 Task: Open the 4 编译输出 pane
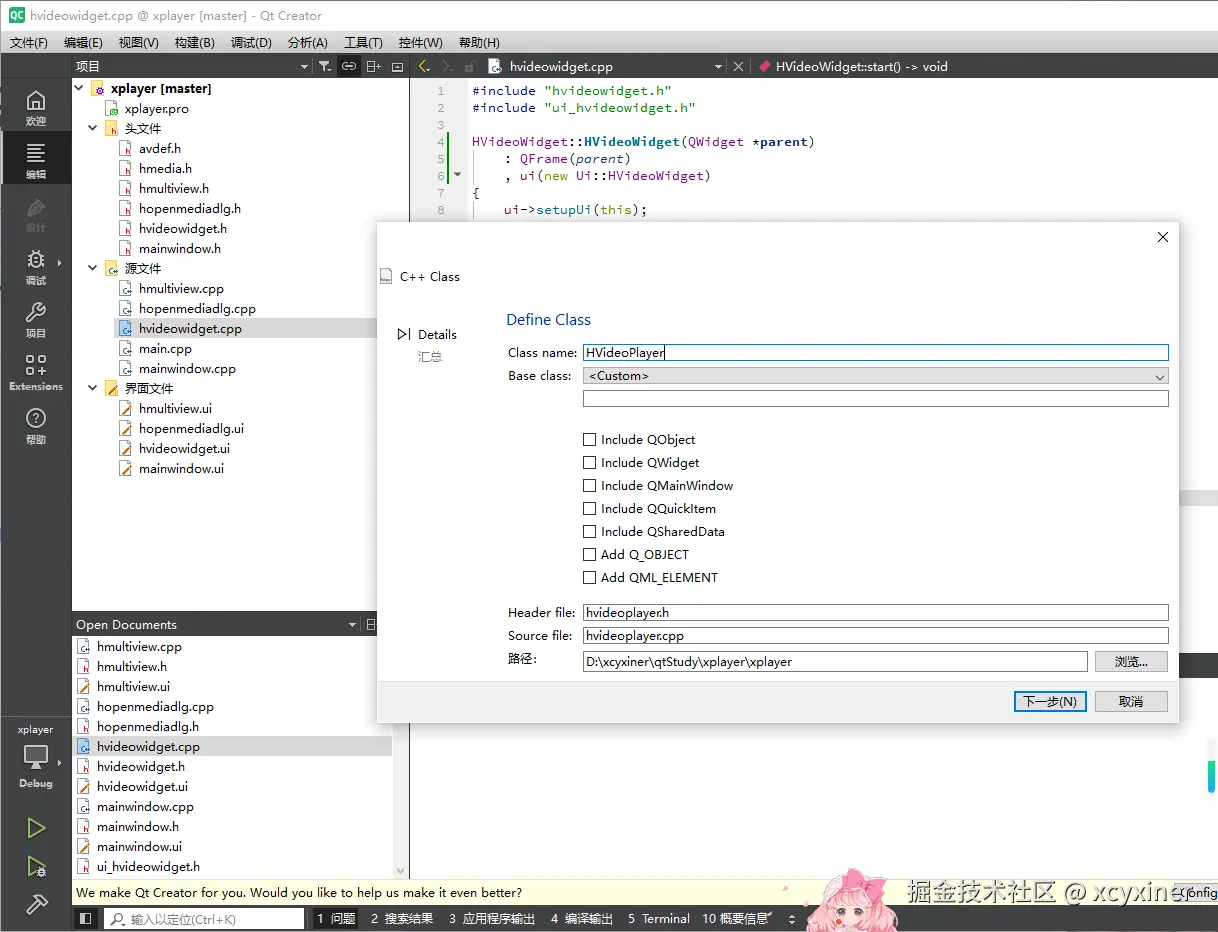[582, 918]
